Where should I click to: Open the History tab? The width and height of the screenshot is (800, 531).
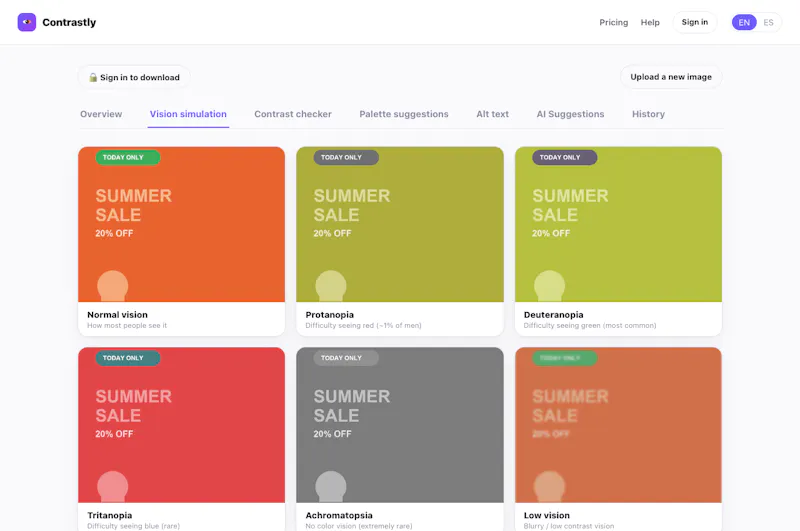(x=648, y=114)
